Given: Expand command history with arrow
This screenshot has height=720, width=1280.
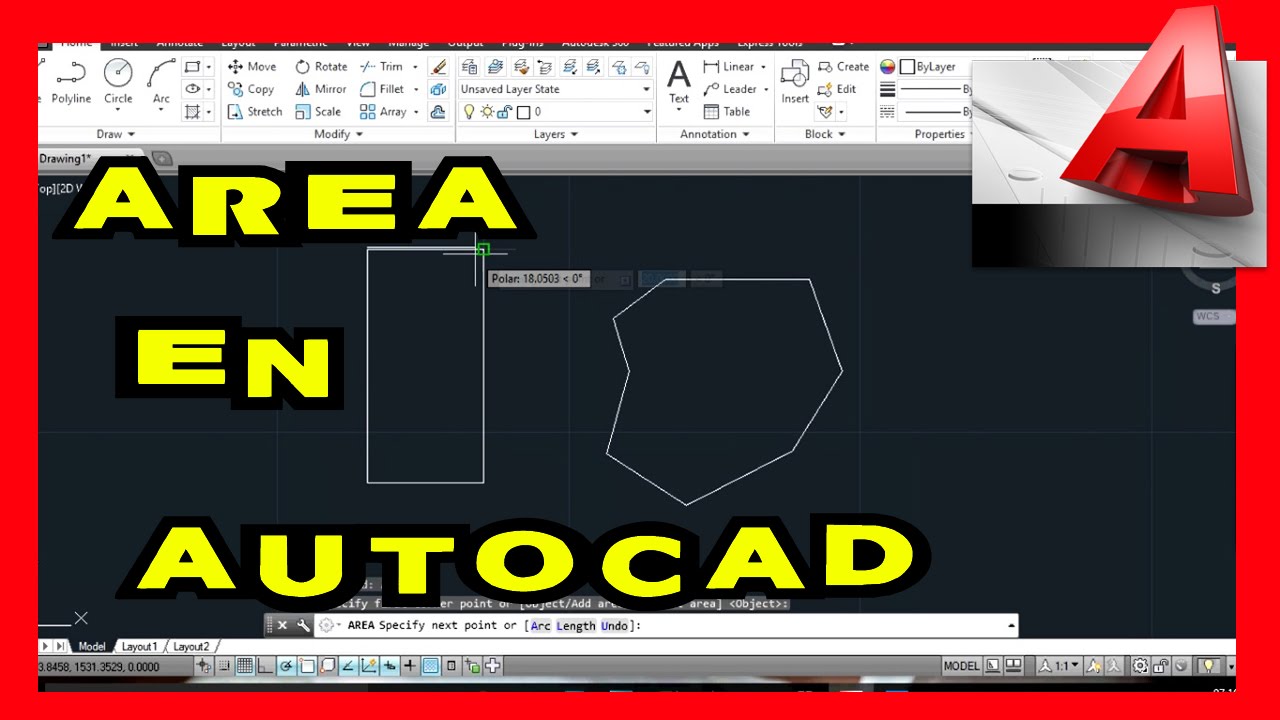Looking at the screenshot, I should point(1011,626).
